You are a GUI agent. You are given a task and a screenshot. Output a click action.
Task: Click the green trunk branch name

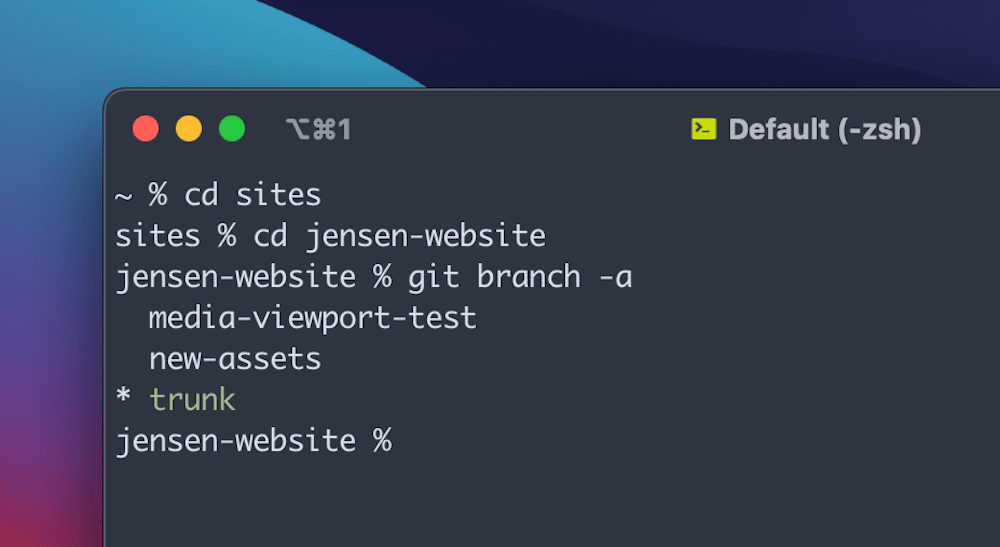coord(192,399)
